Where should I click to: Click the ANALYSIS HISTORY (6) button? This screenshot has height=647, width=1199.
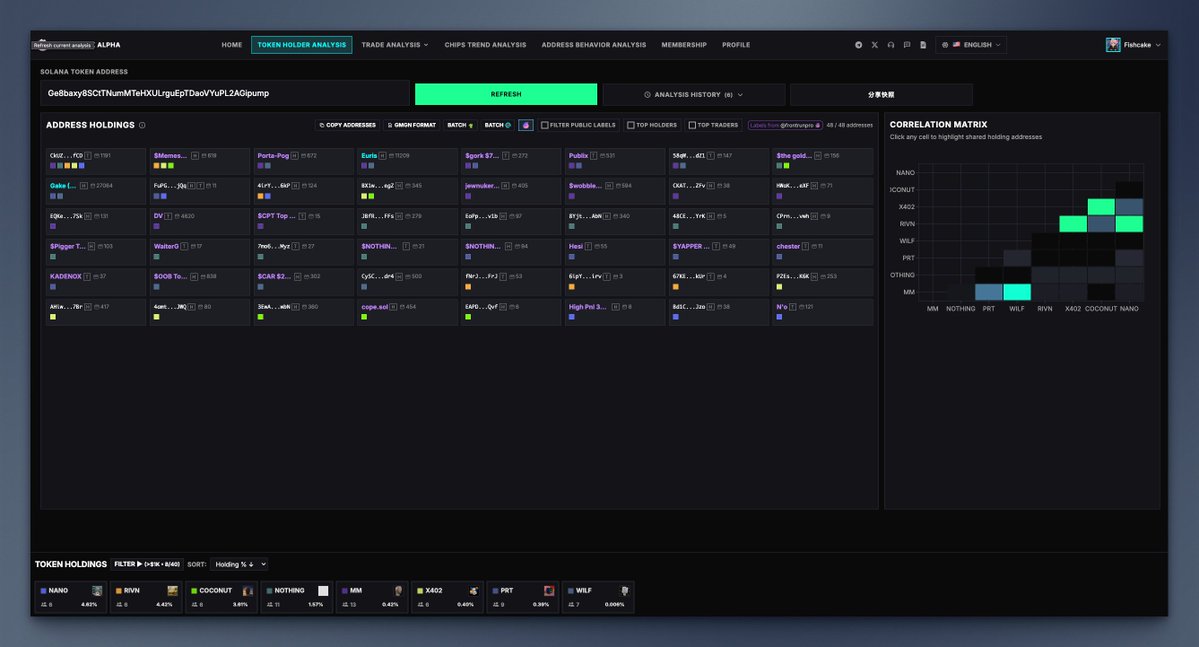(695, 93)
